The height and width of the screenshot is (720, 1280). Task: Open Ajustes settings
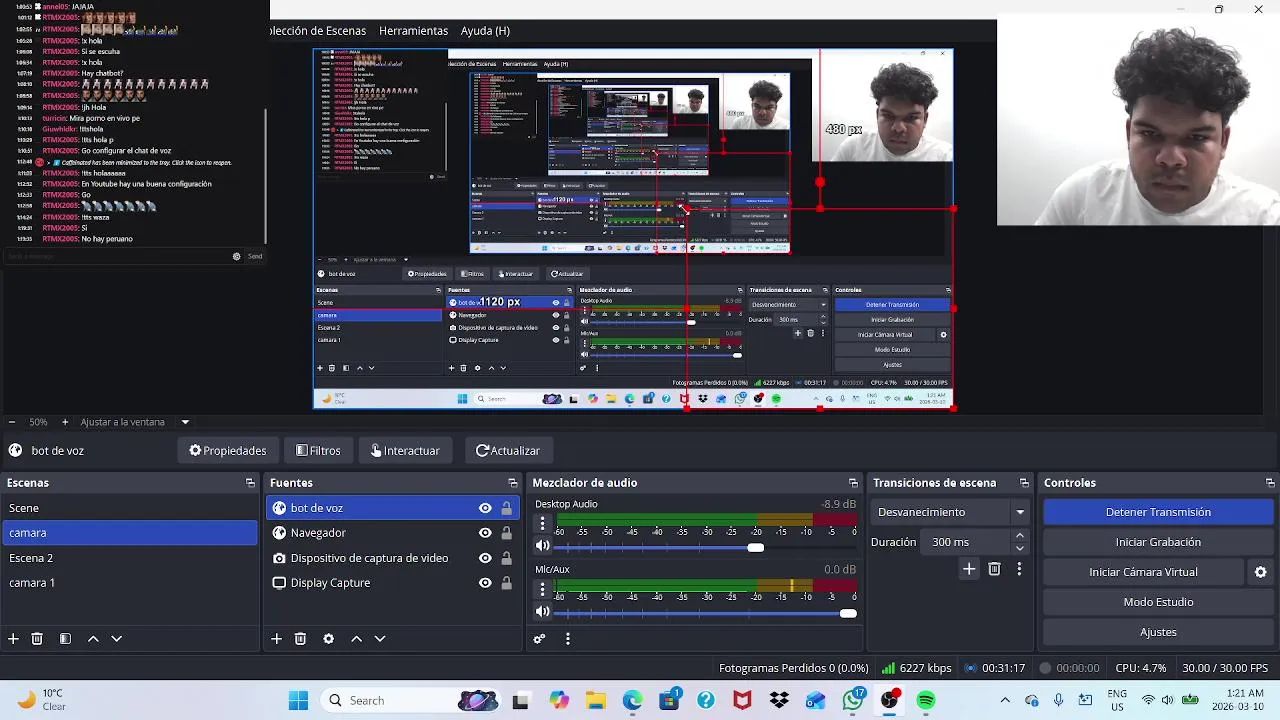click(x=1158, y=632)
